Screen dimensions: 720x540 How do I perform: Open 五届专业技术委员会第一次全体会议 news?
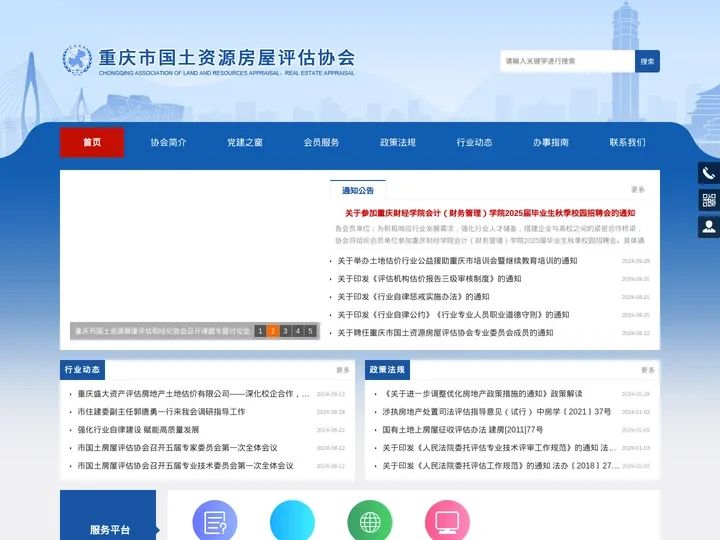tap(186, 466)
